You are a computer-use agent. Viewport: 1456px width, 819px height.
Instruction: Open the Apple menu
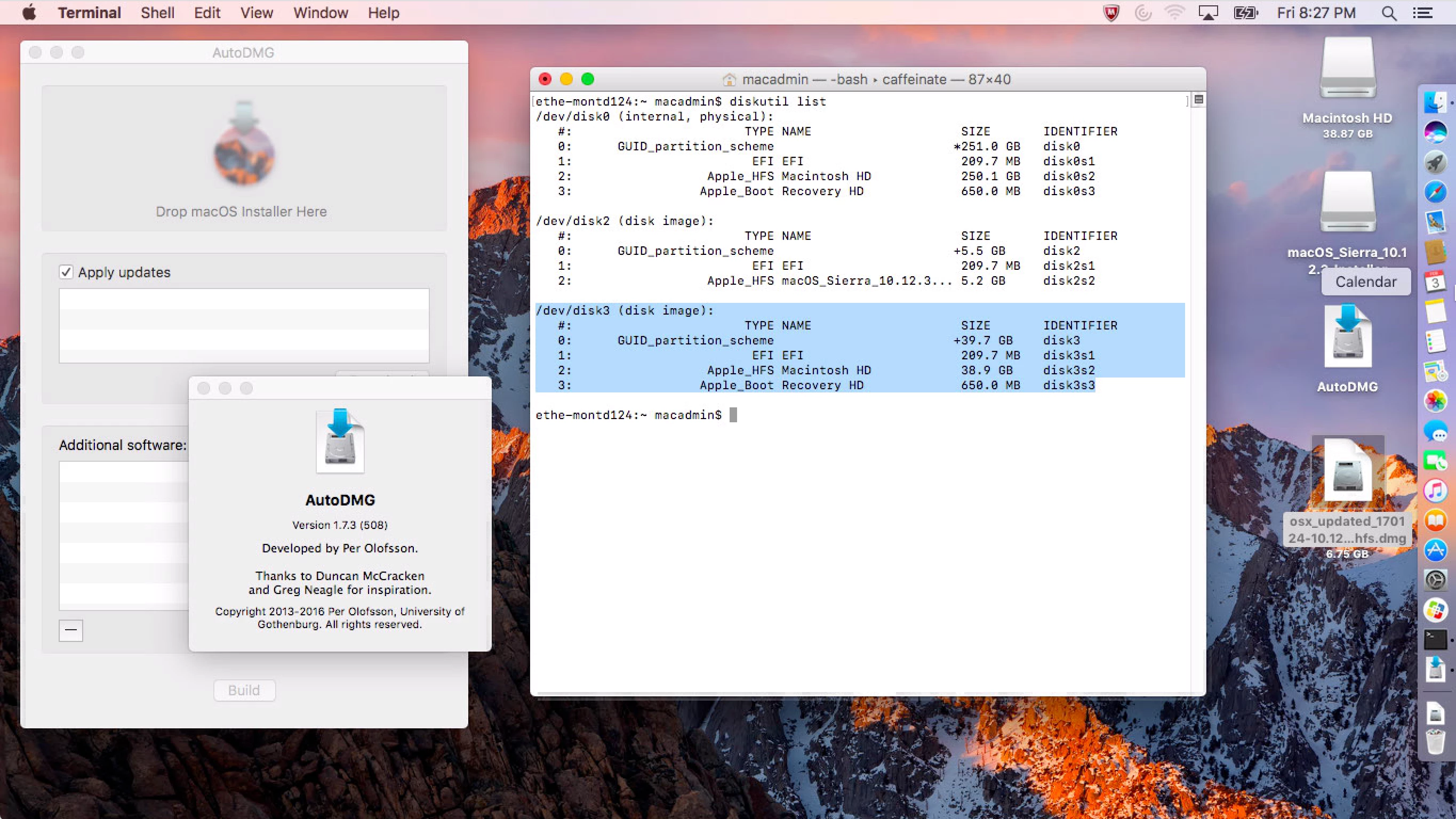tap(29, 12)
